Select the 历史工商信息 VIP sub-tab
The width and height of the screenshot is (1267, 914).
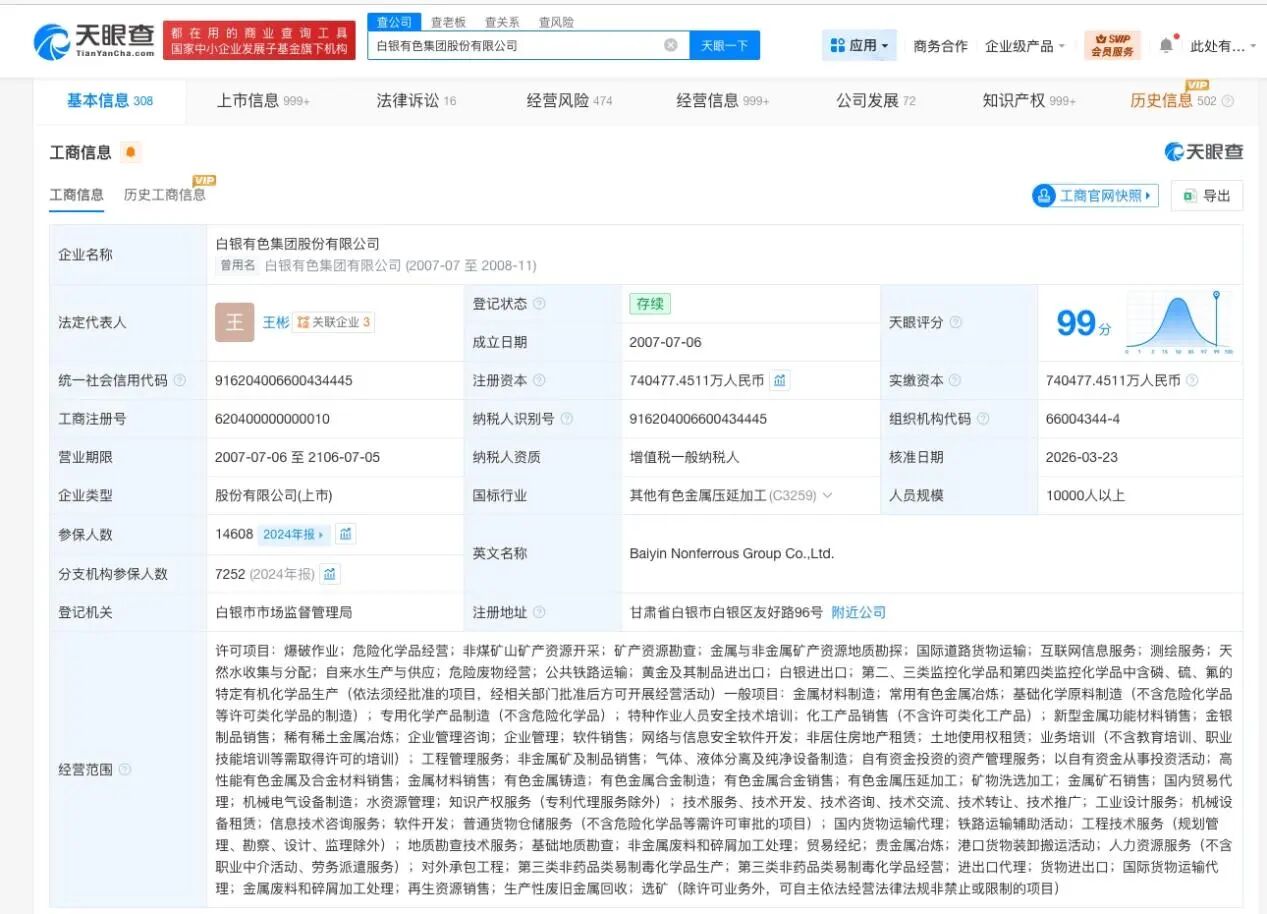point(165,194)
